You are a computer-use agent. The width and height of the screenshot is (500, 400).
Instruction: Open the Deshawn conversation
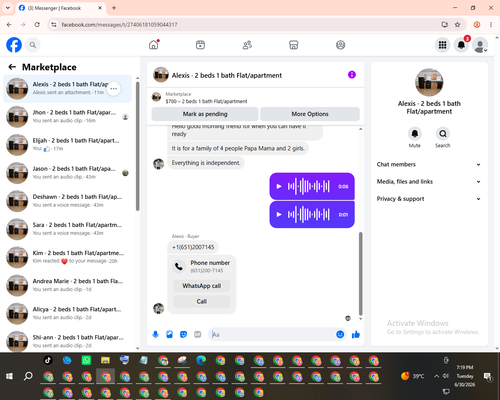(67, 201)
